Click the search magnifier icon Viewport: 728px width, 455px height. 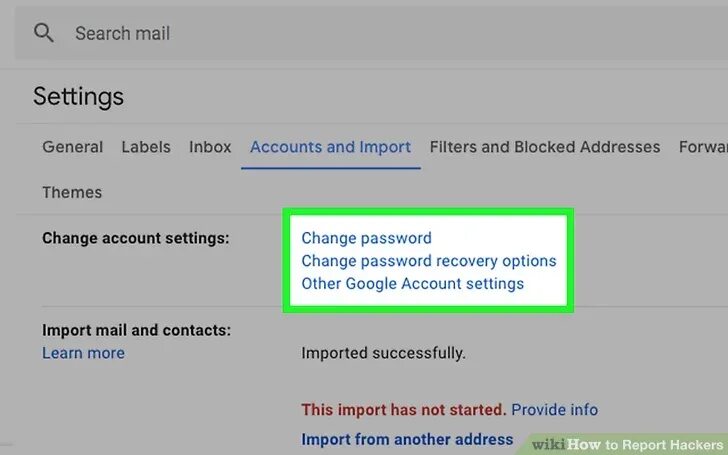click(44, 33)
